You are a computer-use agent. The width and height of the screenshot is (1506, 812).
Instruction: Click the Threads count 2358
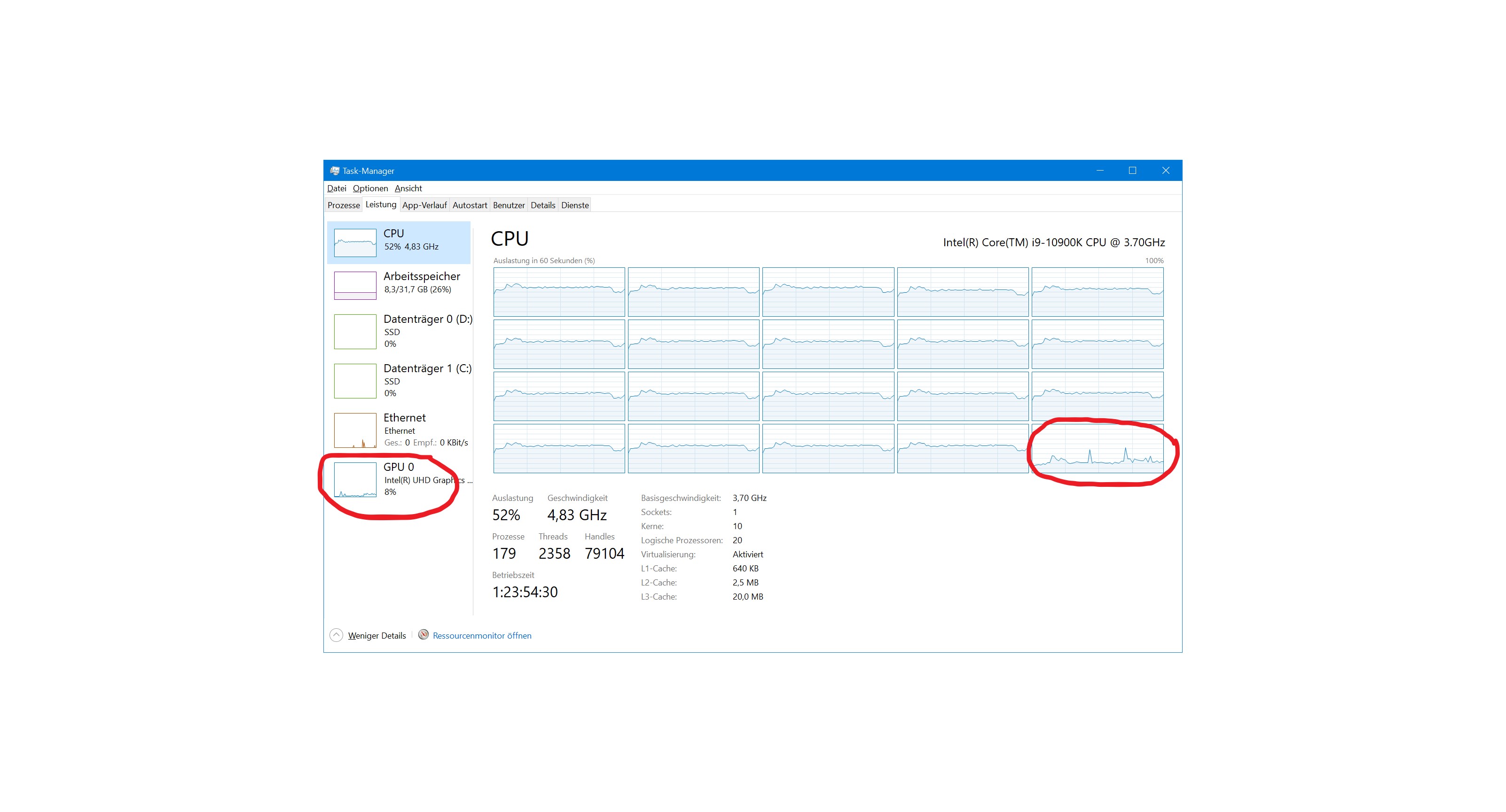554,554
